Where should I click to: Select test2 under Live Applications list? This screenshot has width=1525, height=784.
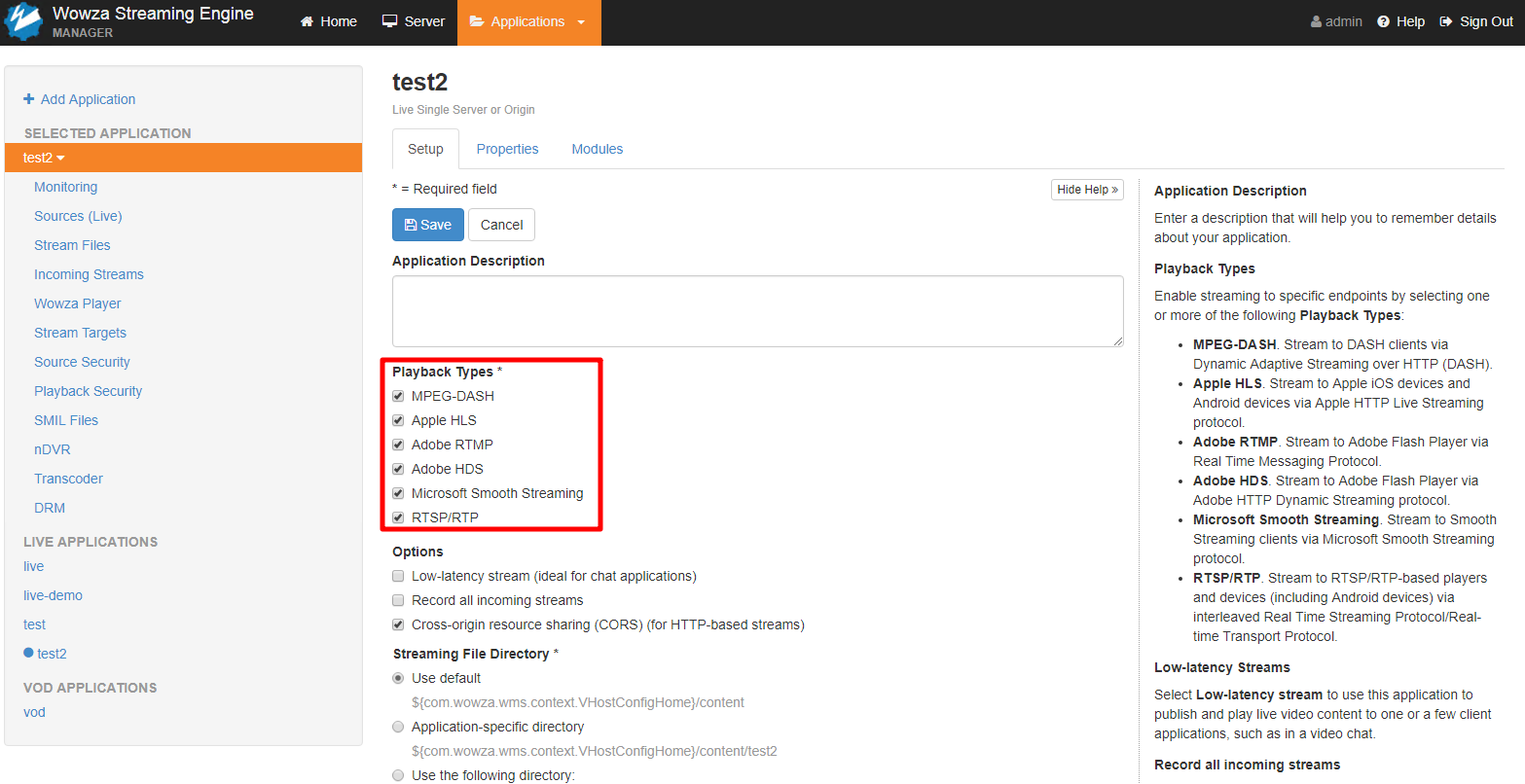pos(52,654)
